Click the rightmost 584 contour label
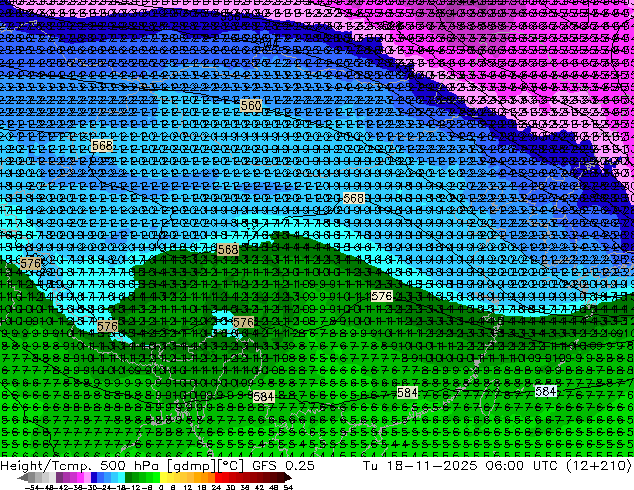 (x=546, y=391)
